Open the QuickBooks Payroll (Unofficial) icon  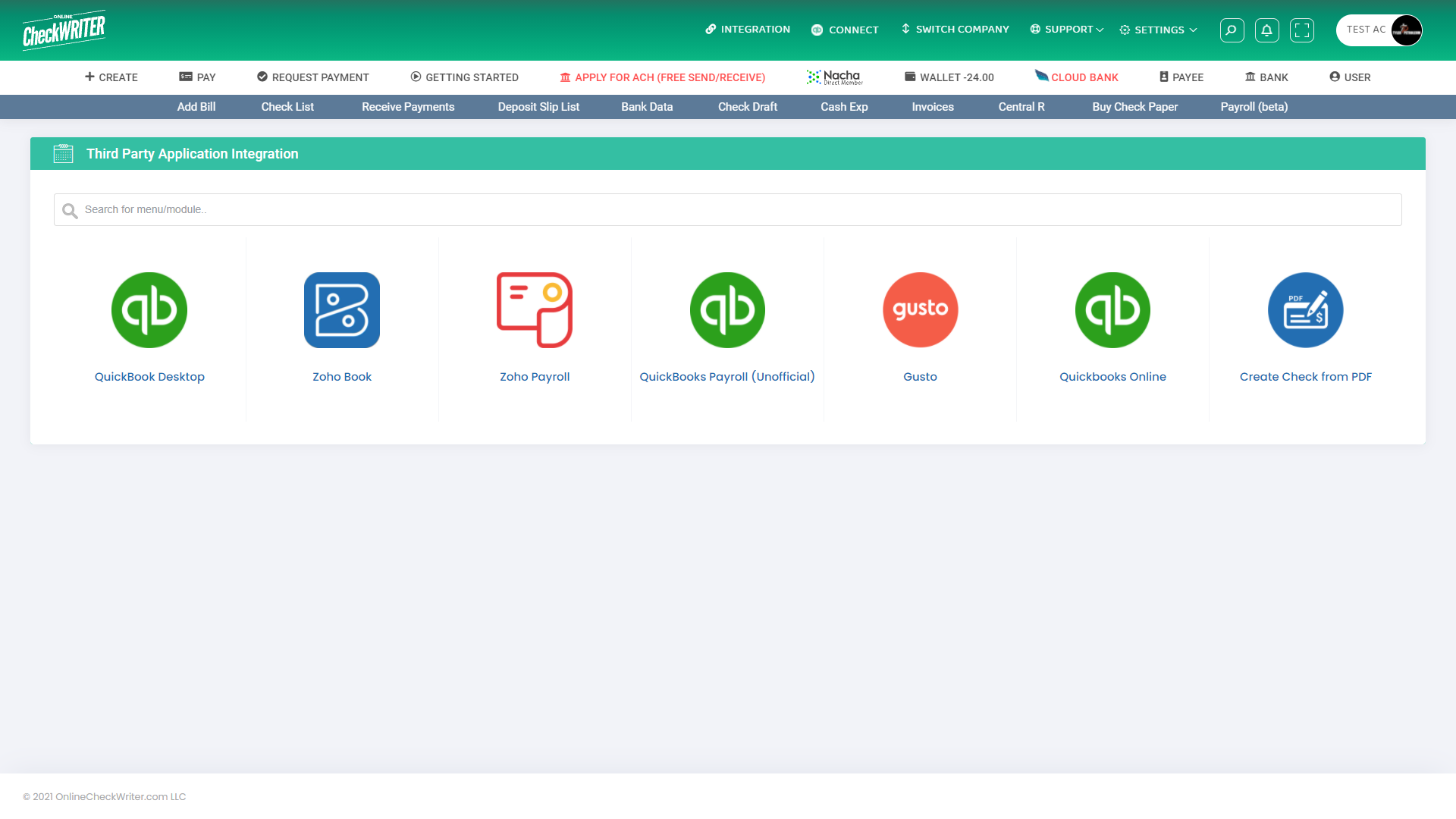click(x=727, y=310)
